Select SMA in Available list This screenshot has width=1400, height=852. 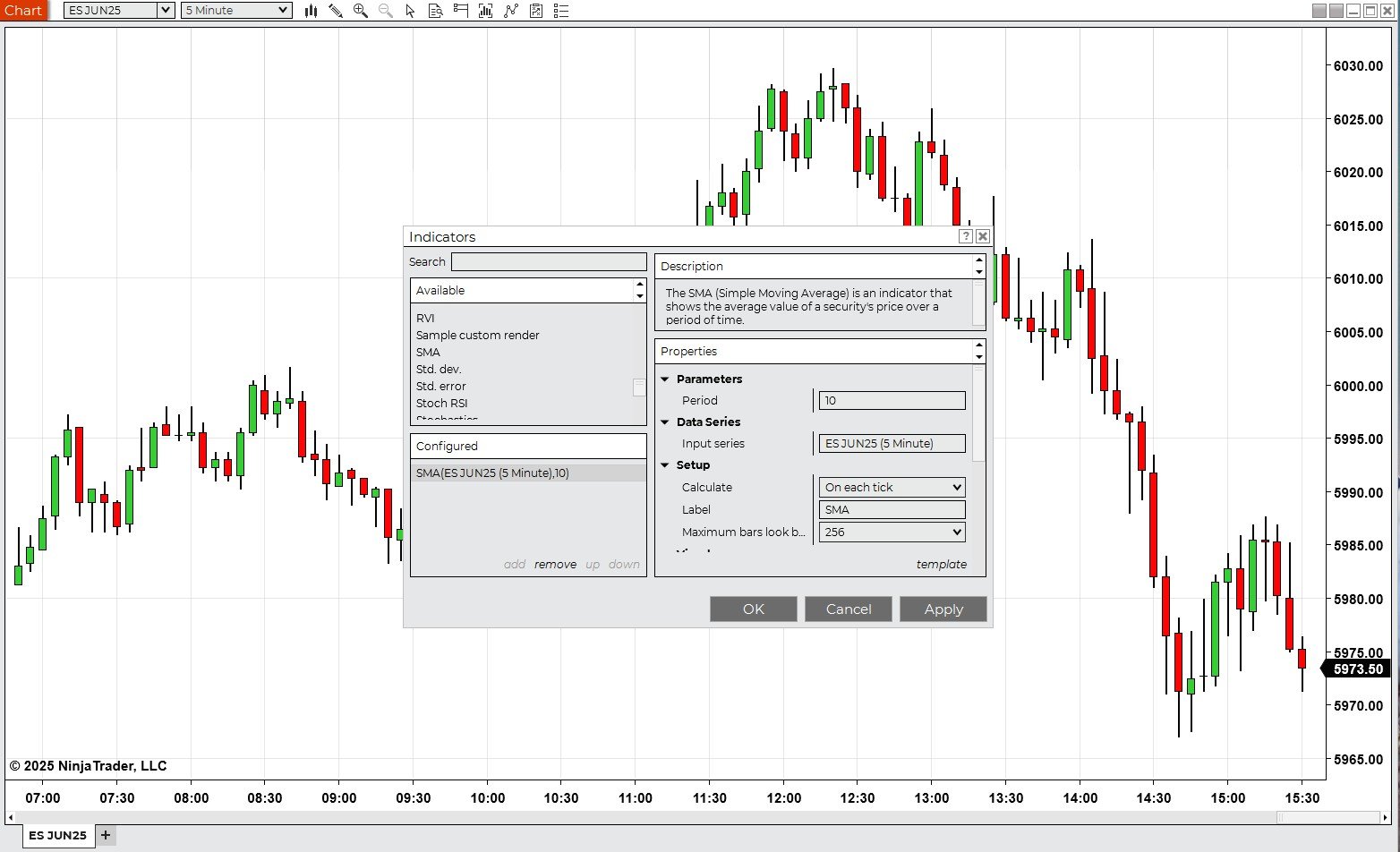[x=428, y=352]
